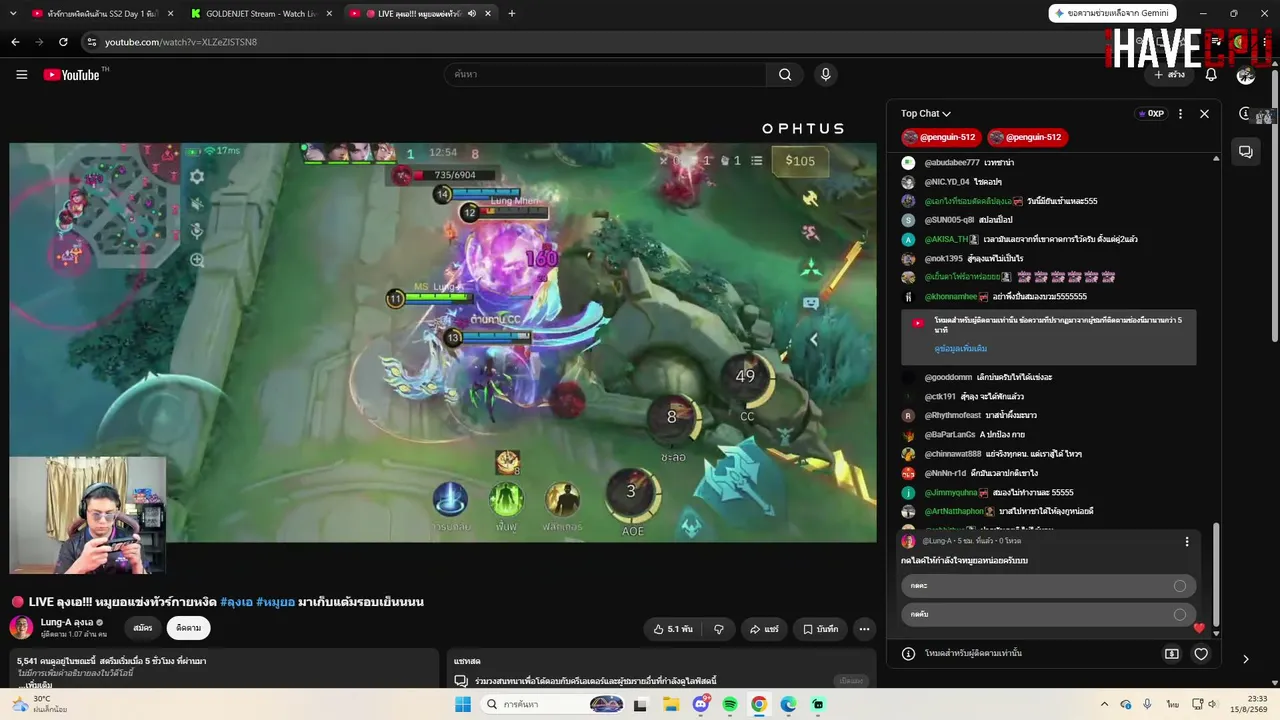Screen dimensions: 1280x720
Task: Open the chat bubble side panel icon
Action: pyautogui.click(x=1246, y=152)
